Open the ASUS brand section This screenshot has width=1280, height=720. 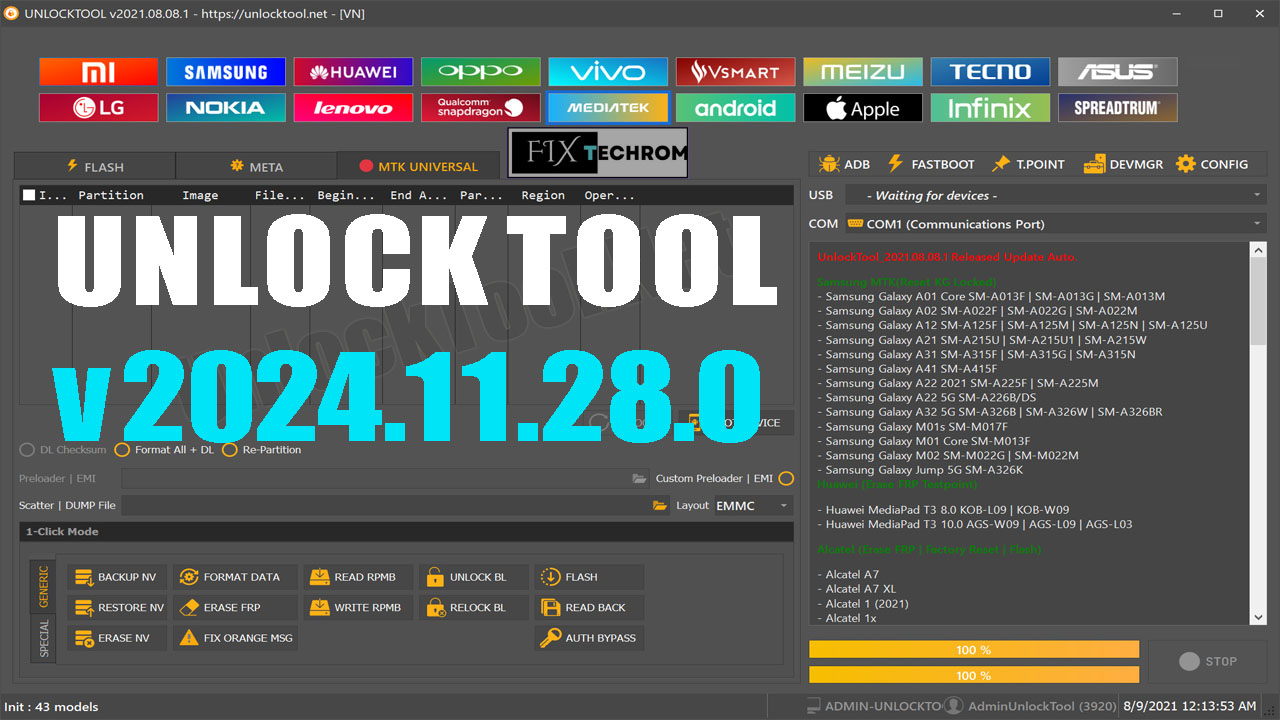click(1118, 71)
